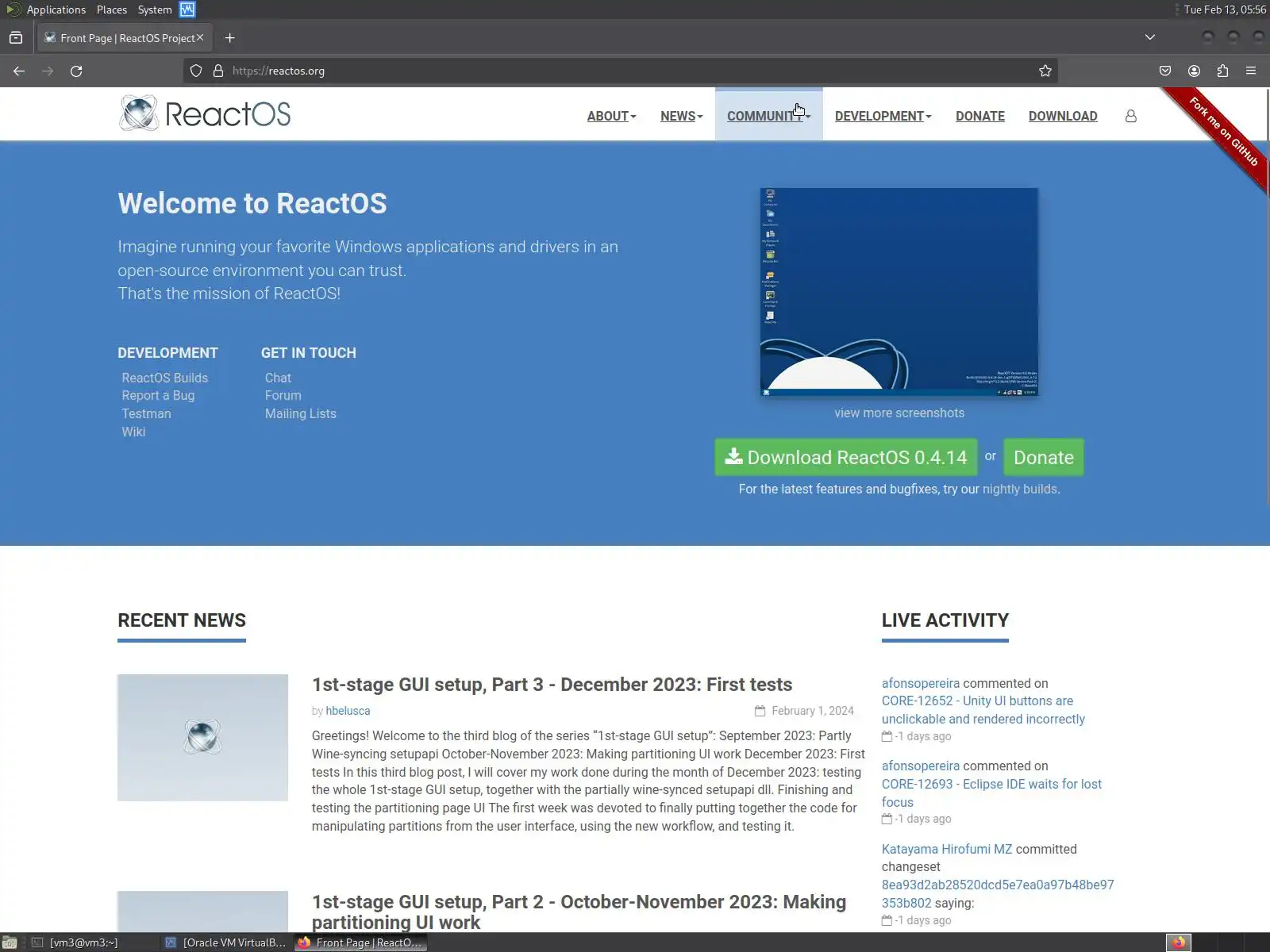Open the user account icon in site navigation
The width and height of the screenshot is (1270, 952).
[x=1131, y=116]
